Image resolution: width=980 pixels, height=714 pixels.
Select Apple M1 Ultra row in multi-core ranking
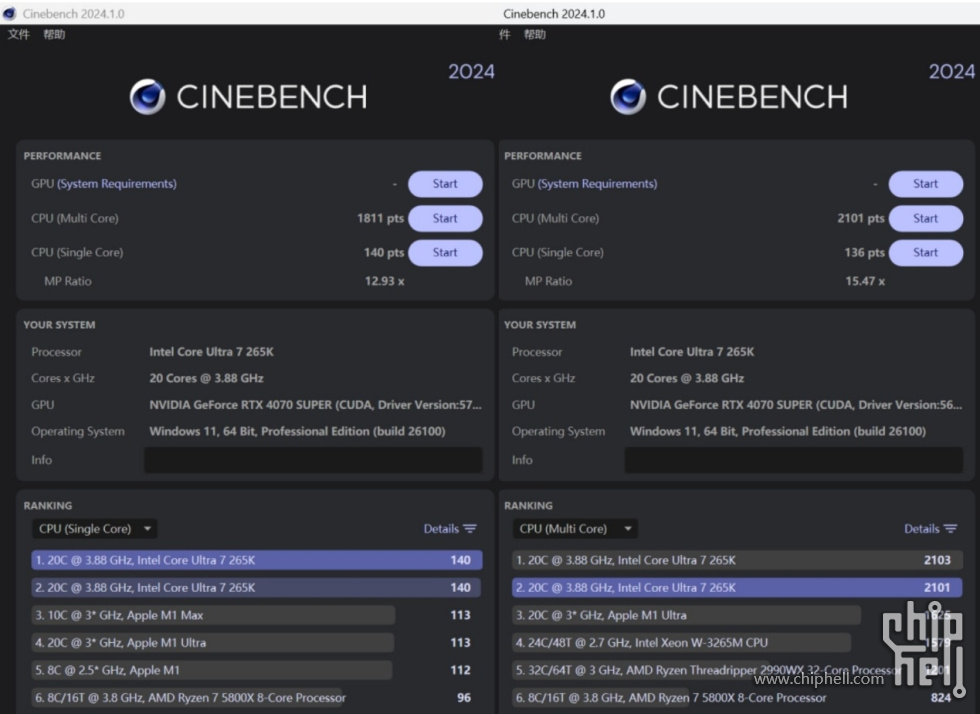click(738, 615)
